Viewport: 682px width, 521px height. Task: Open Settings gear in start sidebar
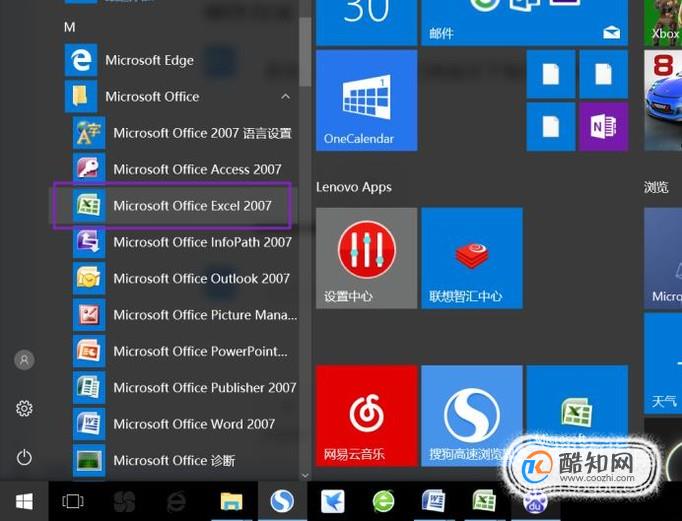(x=24, y=408)
